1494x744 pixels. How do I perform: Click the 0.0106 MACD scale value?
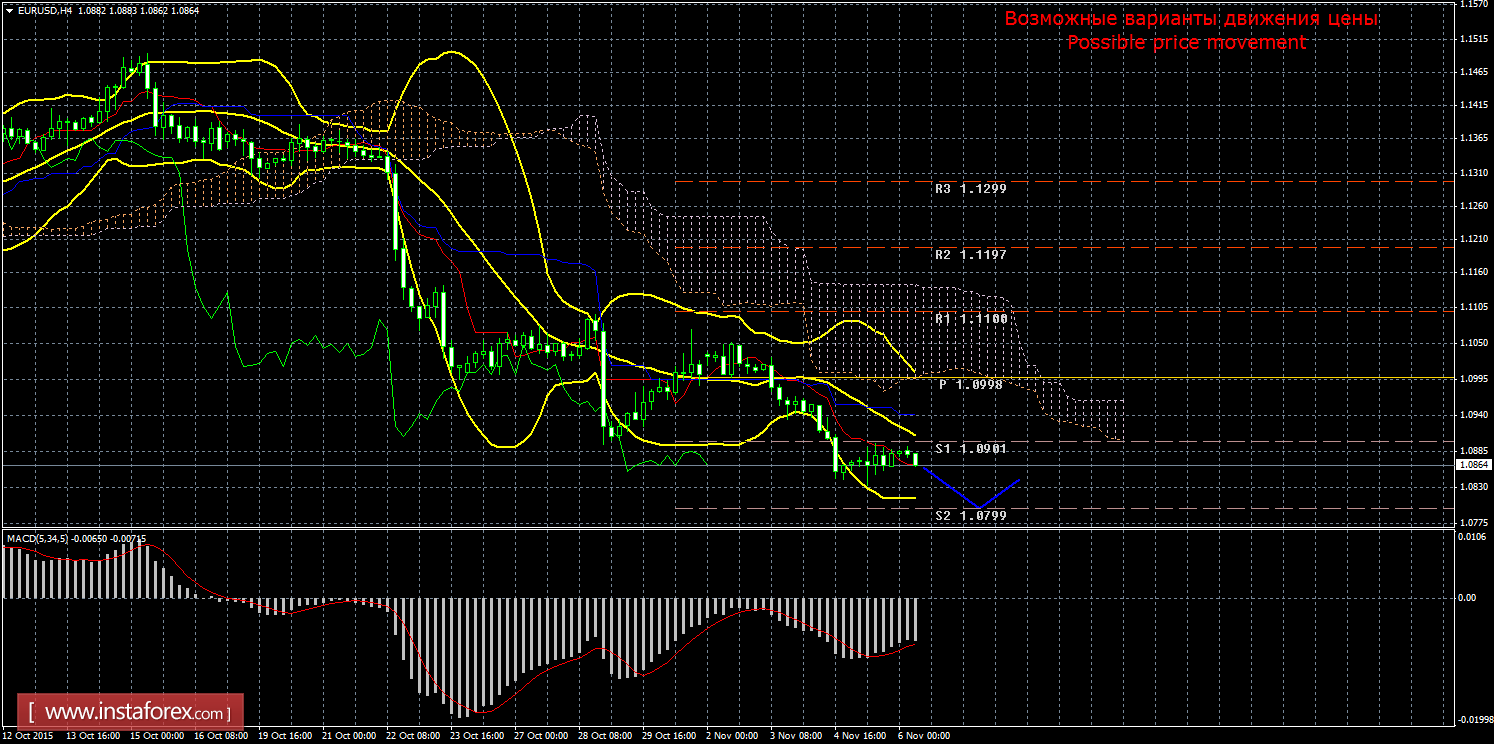(1471, 537)
